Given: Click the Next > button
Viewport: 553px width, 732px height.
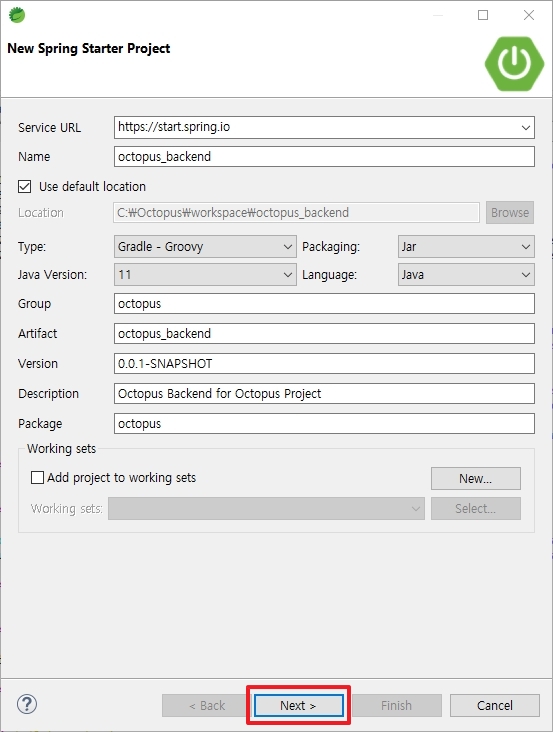Looking at the screenshot, I should tap(299, 705).
